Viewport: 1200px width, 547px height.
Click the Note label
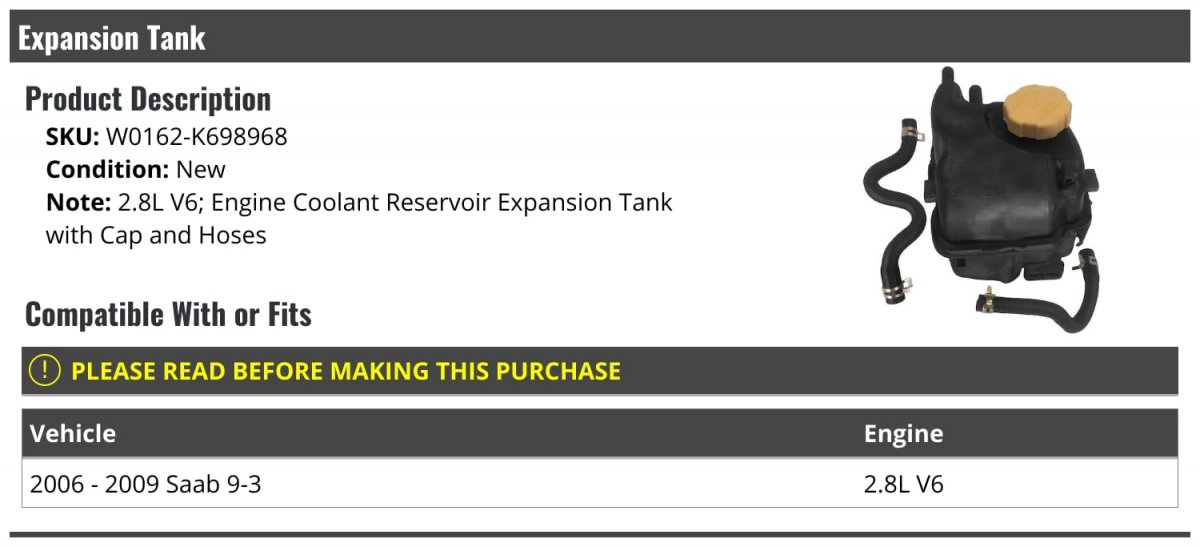(x=78, y=203)
